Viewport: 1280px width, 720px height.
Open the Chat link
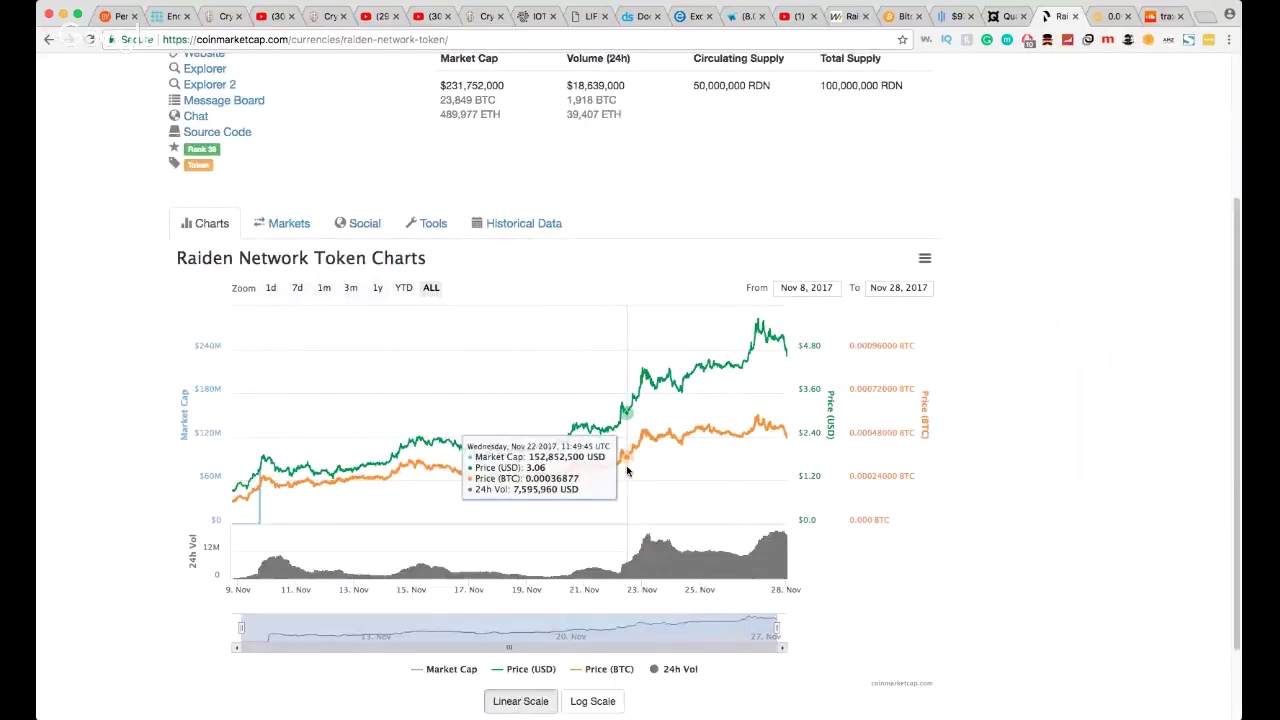pos(195,116)
